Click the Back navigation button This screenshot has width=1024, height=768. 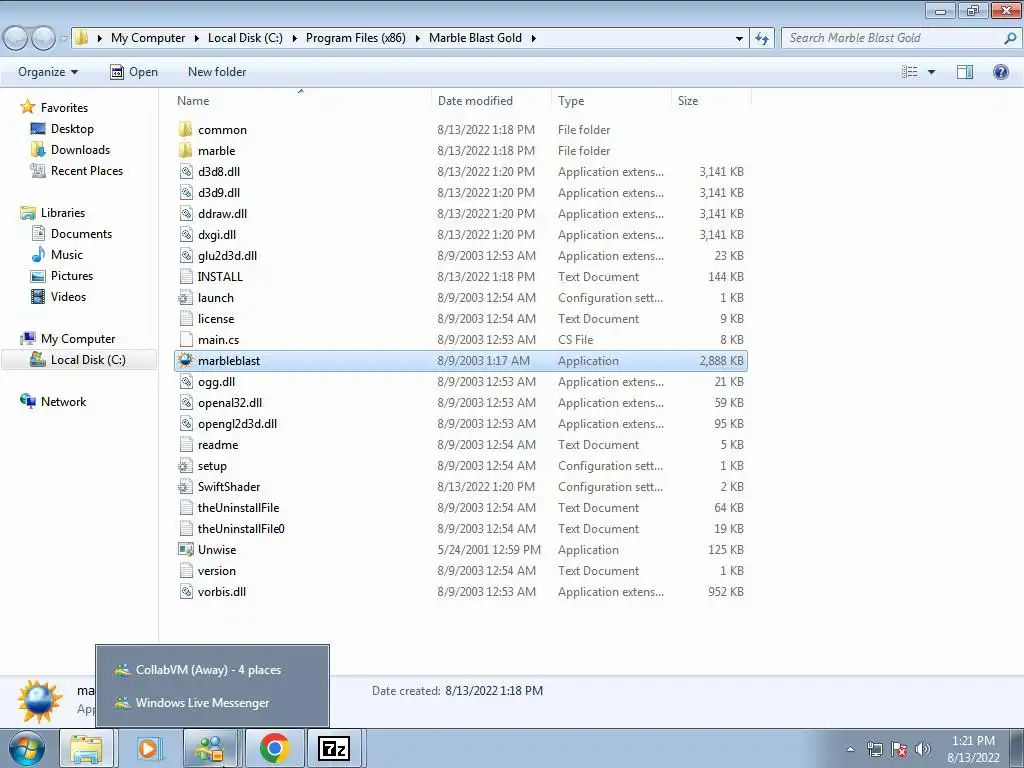tap(16, 39)
